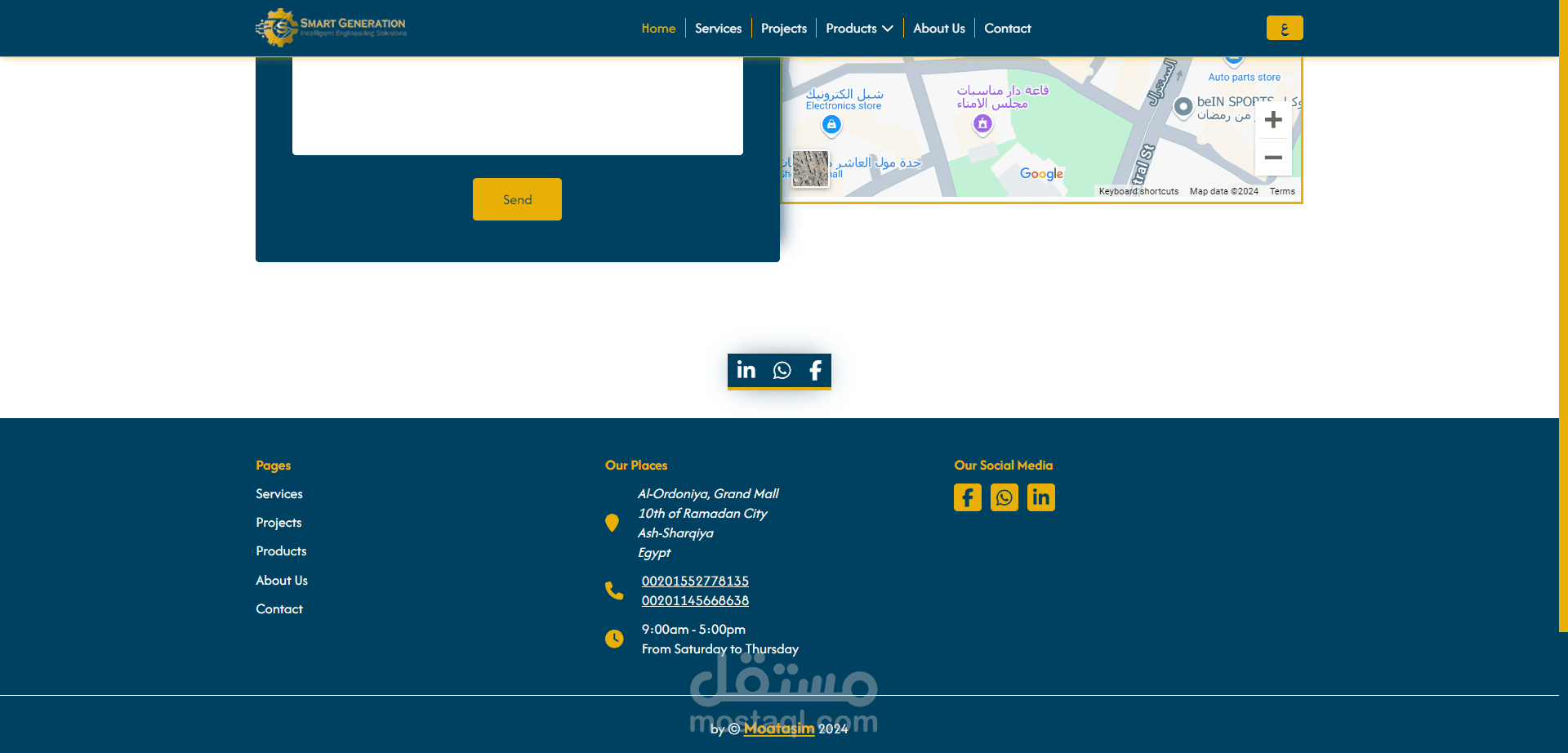This screenshot has height=753, width=1568.
Task: Click the 'Our Places' heading
Action: point(636,466)
